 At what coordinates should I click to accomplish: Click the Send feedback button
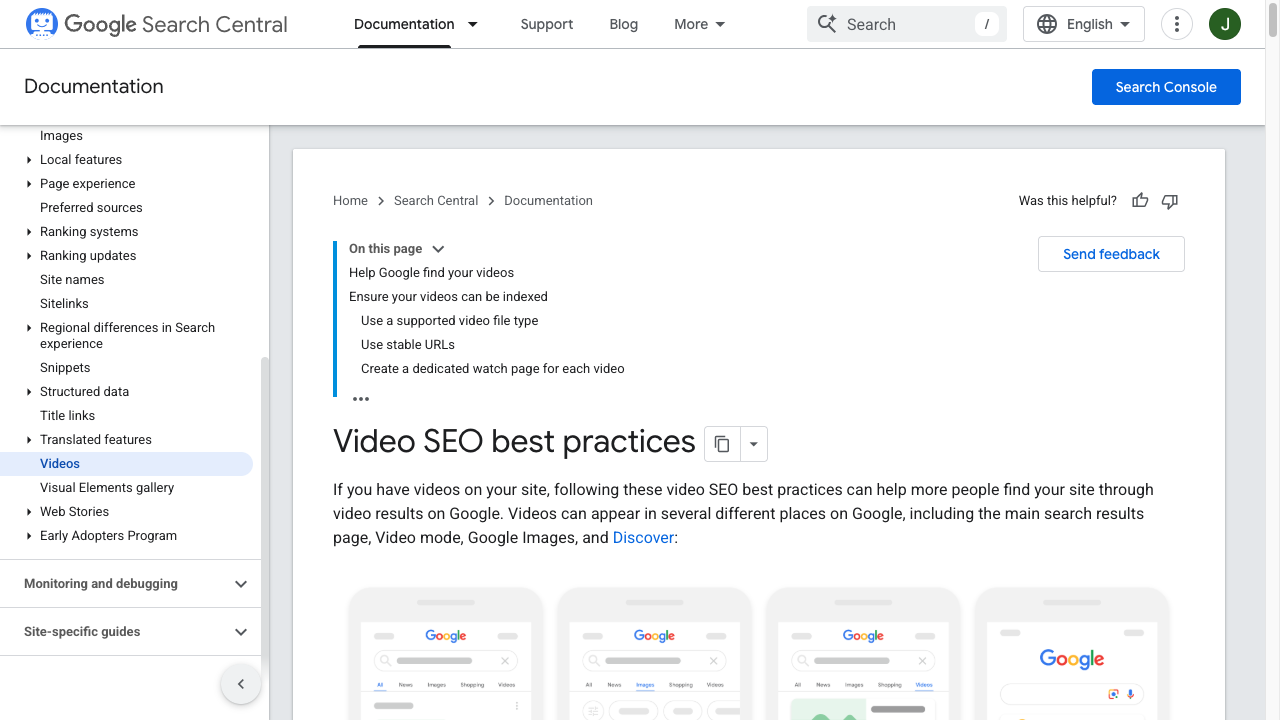click(1111, 254)
